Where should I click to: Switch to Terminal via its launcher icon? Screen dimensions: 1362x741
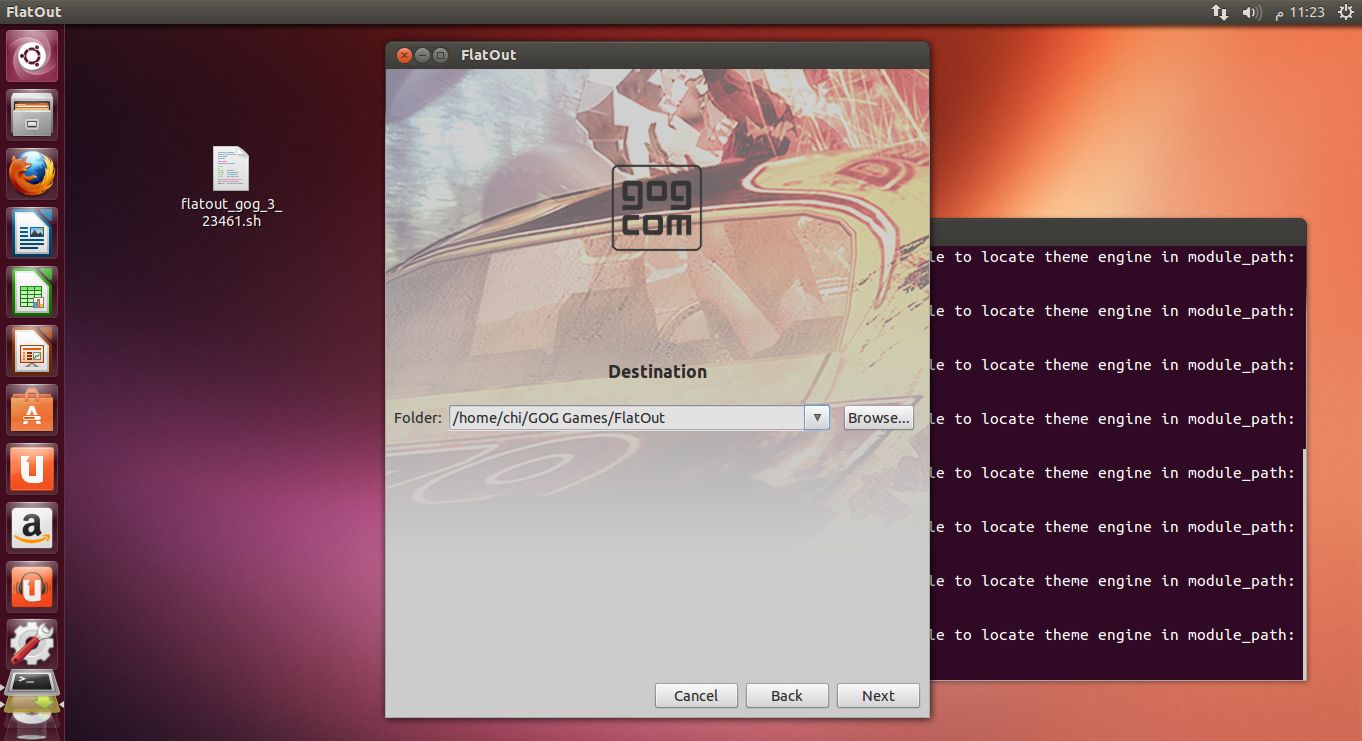[33, 683]
